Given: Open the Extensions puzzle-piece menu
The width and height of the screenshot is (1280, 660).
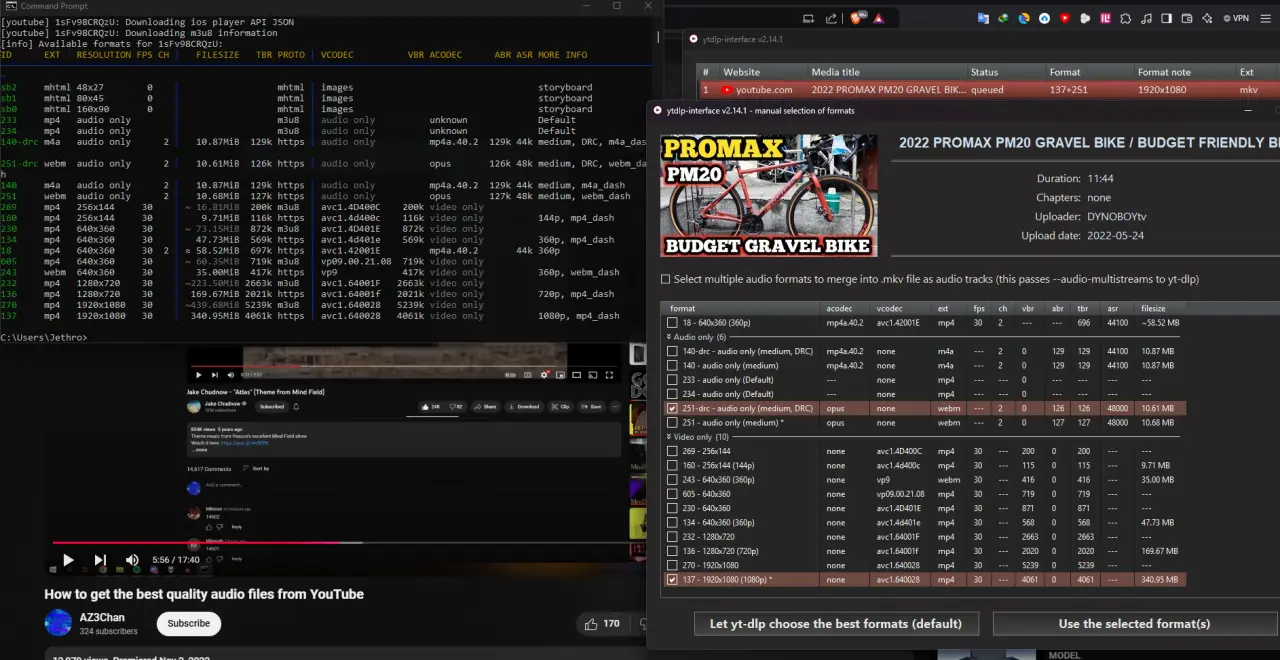Looking at the screenshot, I should click(1126, 18).
